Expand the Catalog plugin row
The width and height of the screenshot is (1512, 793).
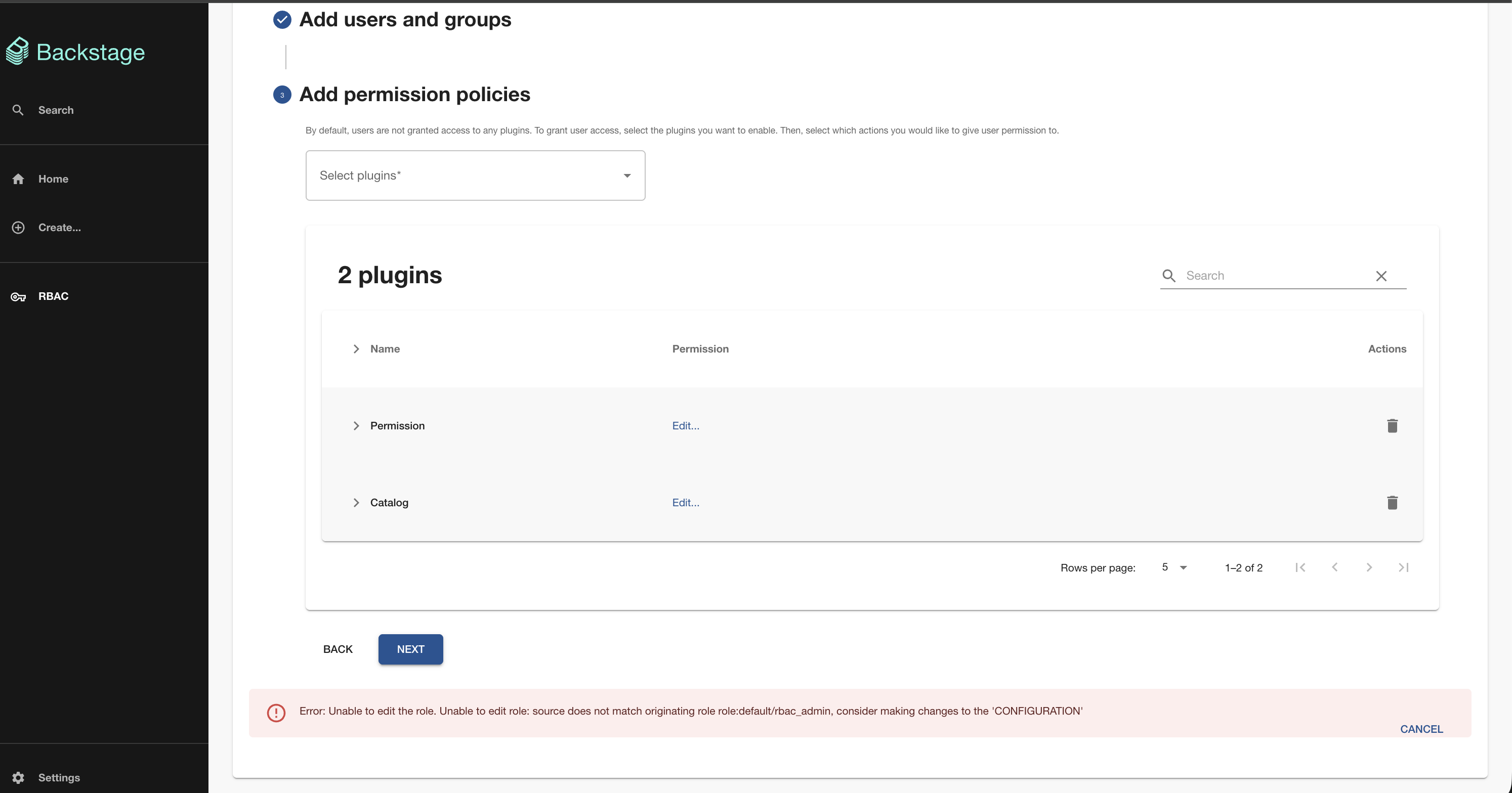click(356, 502)
